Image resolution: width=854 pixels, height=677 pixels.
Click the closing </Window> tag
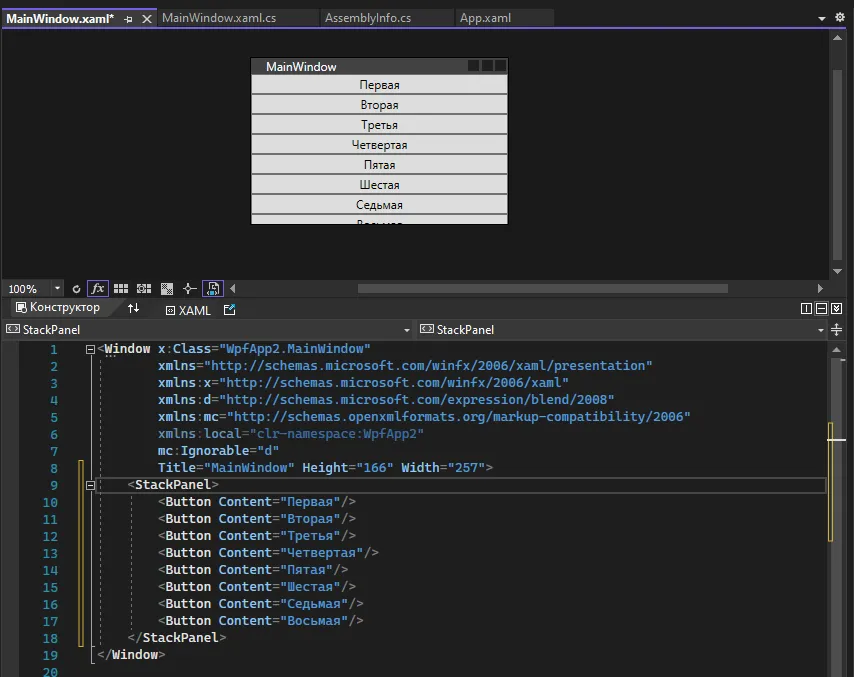[131, 655]
